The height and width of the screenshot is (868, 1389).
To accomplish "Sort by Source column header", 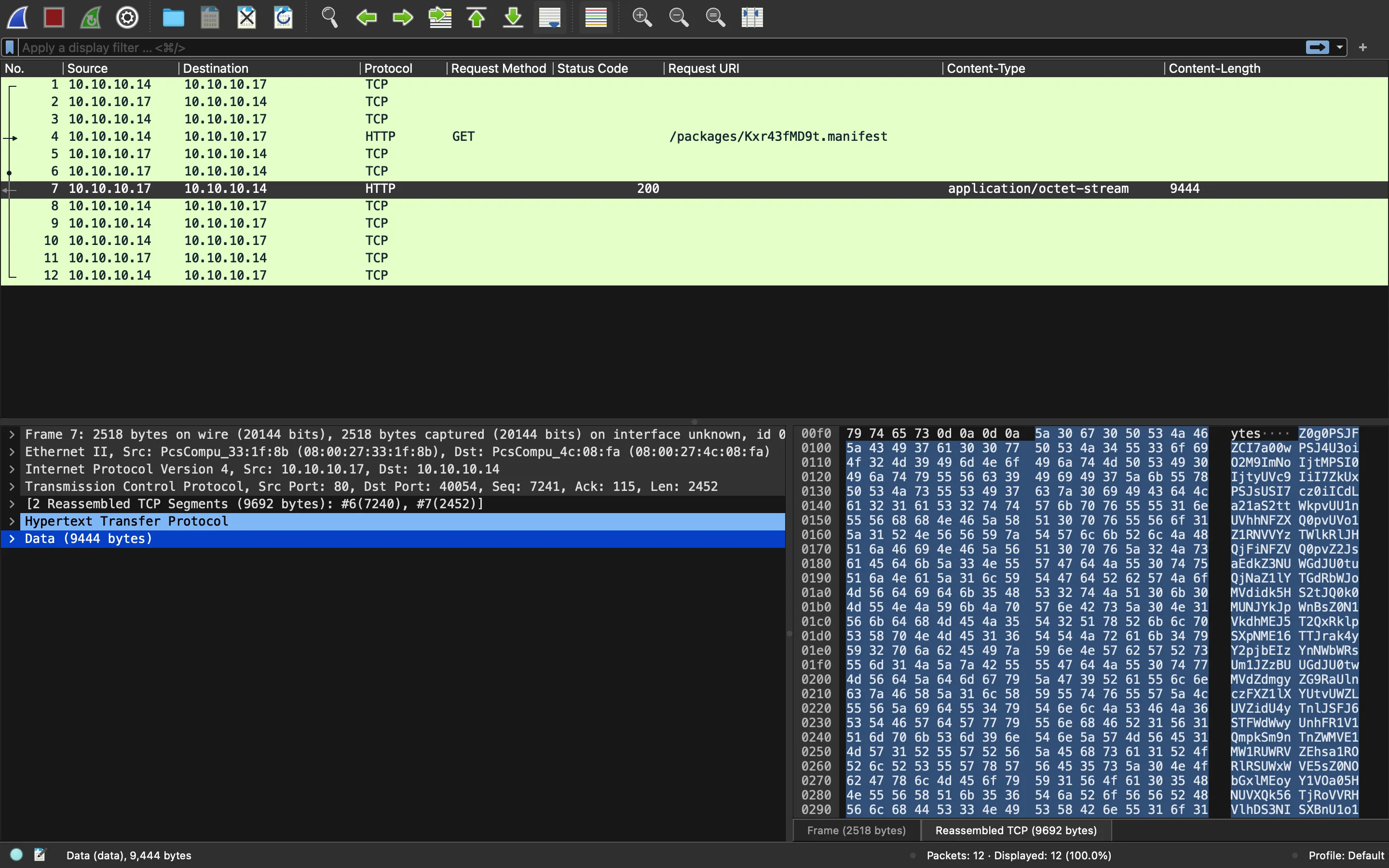I will pyautogui.click(x=121, y=68).
